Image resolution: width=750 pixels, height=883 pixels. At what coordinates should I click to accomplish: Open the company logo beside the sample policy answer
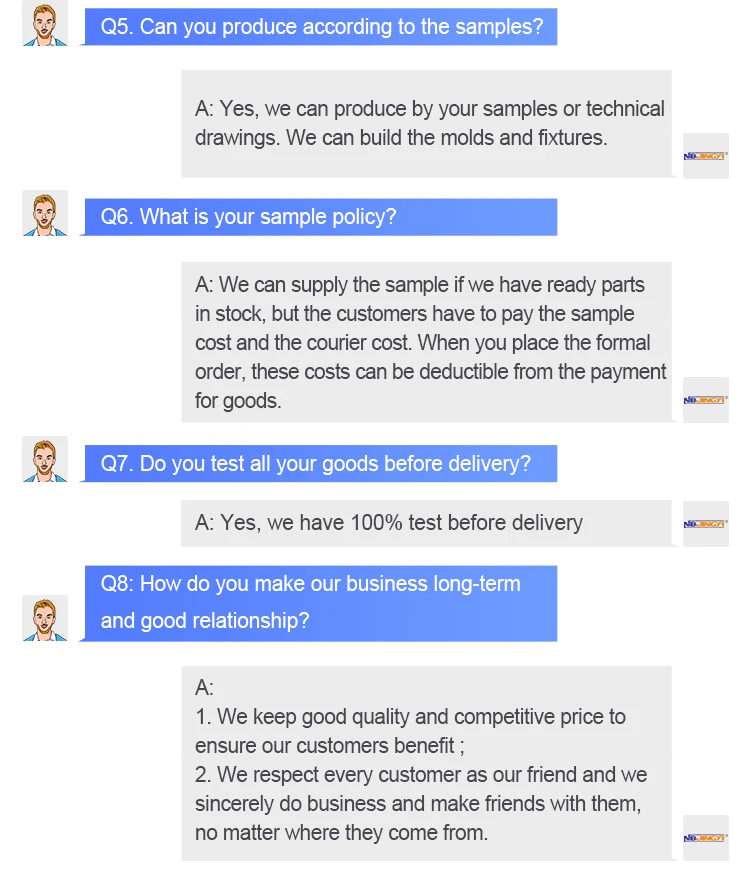click(x=705, y=400)
